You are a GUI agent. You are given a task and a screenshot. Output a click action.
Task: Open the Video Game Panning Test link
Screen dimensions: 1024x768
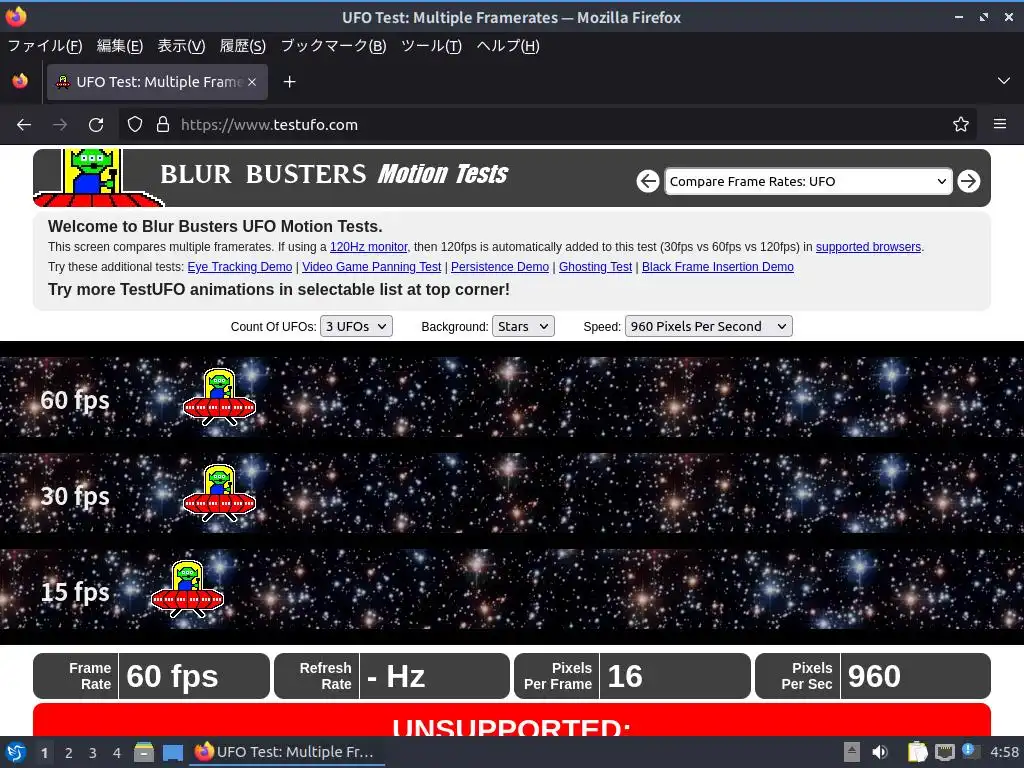coord(372,266)
